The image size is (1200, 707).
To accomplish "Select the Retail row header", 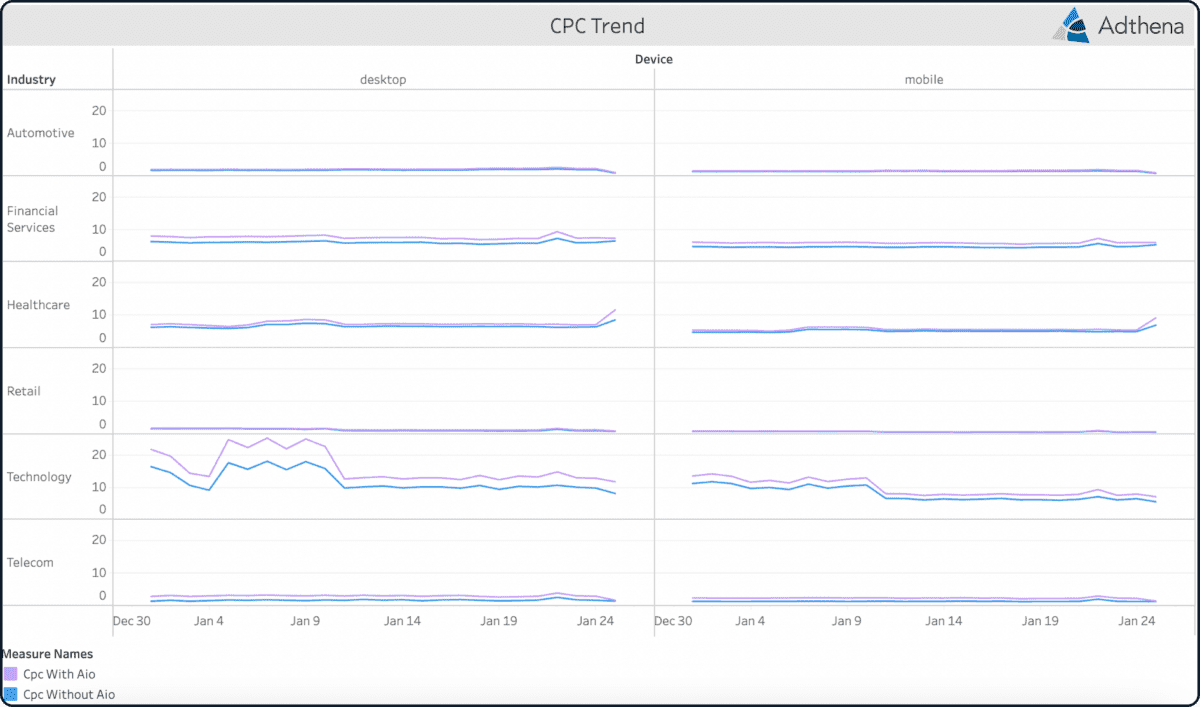I will (24, 391).
